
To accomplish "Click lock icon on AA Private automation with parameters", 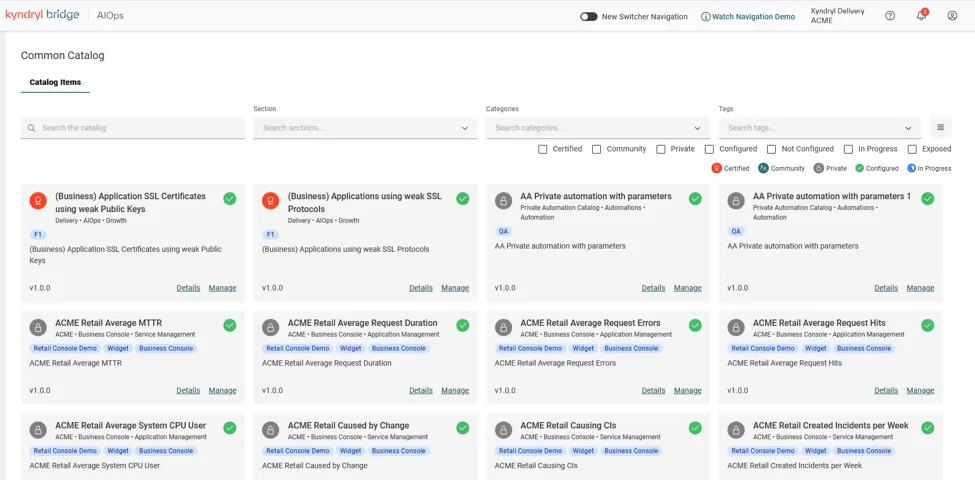I will click(x=503, y=200).
